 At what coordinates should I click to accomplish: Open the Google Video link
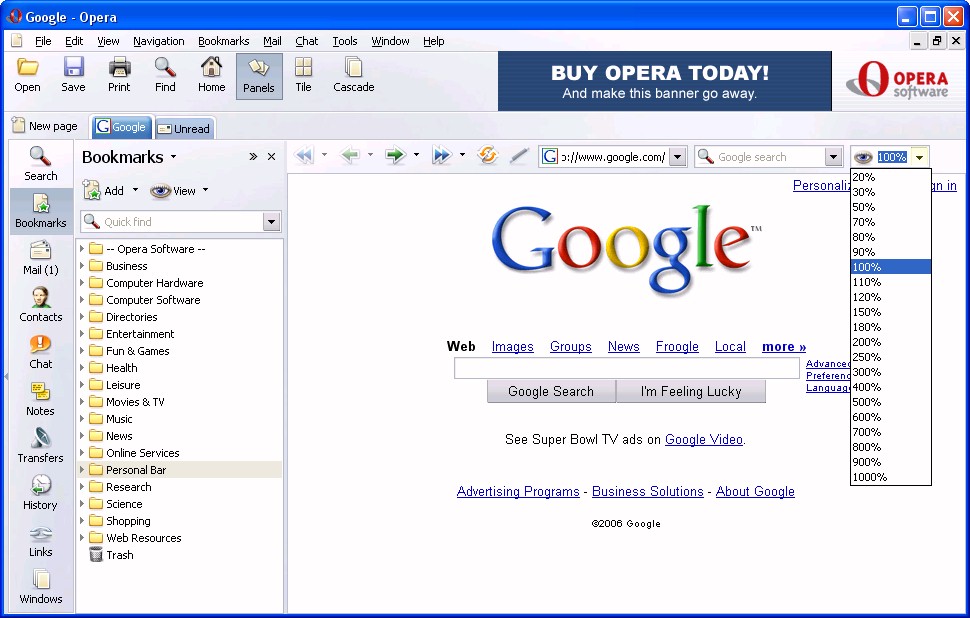point(703,439)
